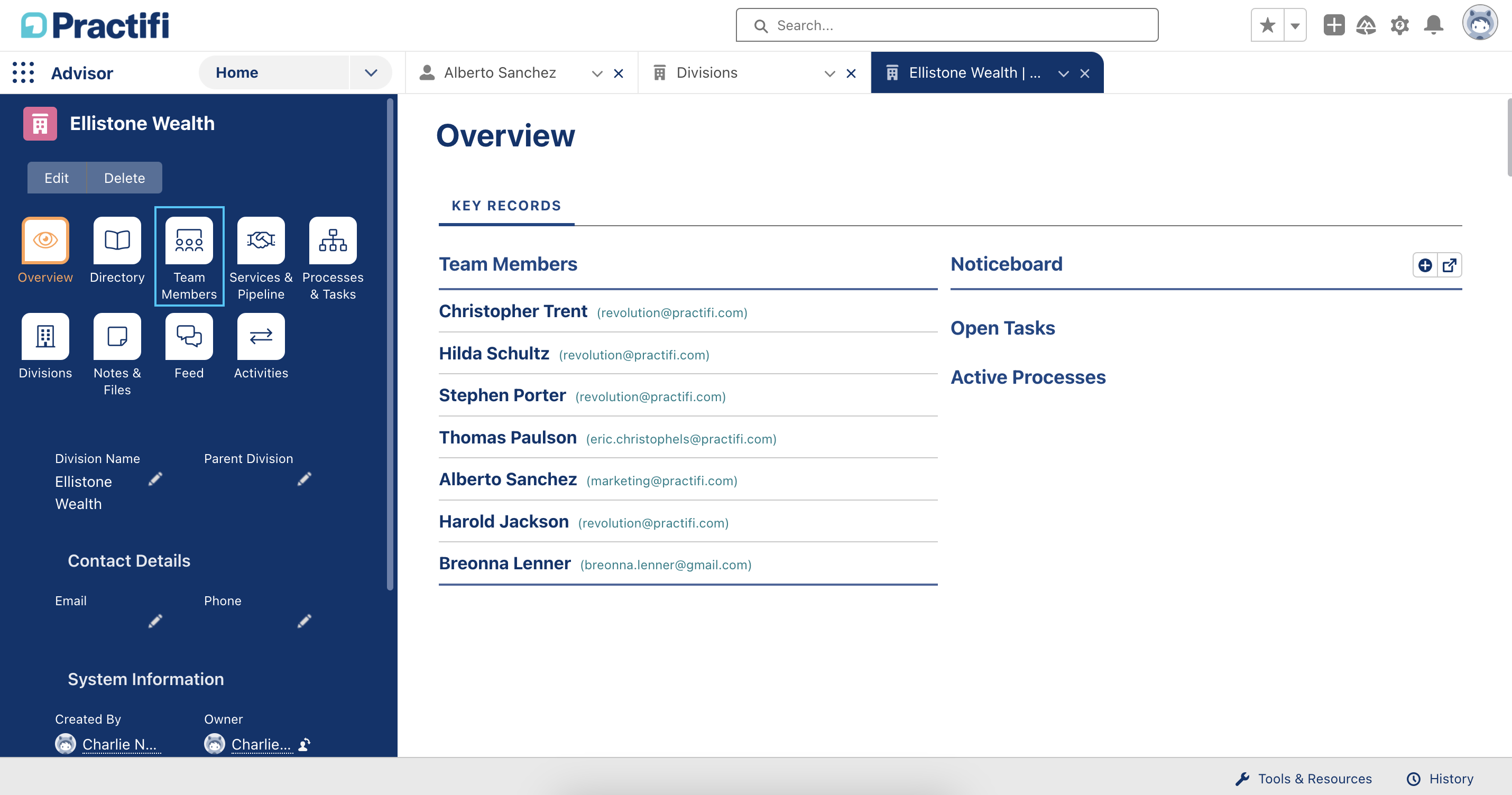The width and height of the screenshot is (1512, 795).
Task: Open the History utility item
Action: (x=1441, y=779)
